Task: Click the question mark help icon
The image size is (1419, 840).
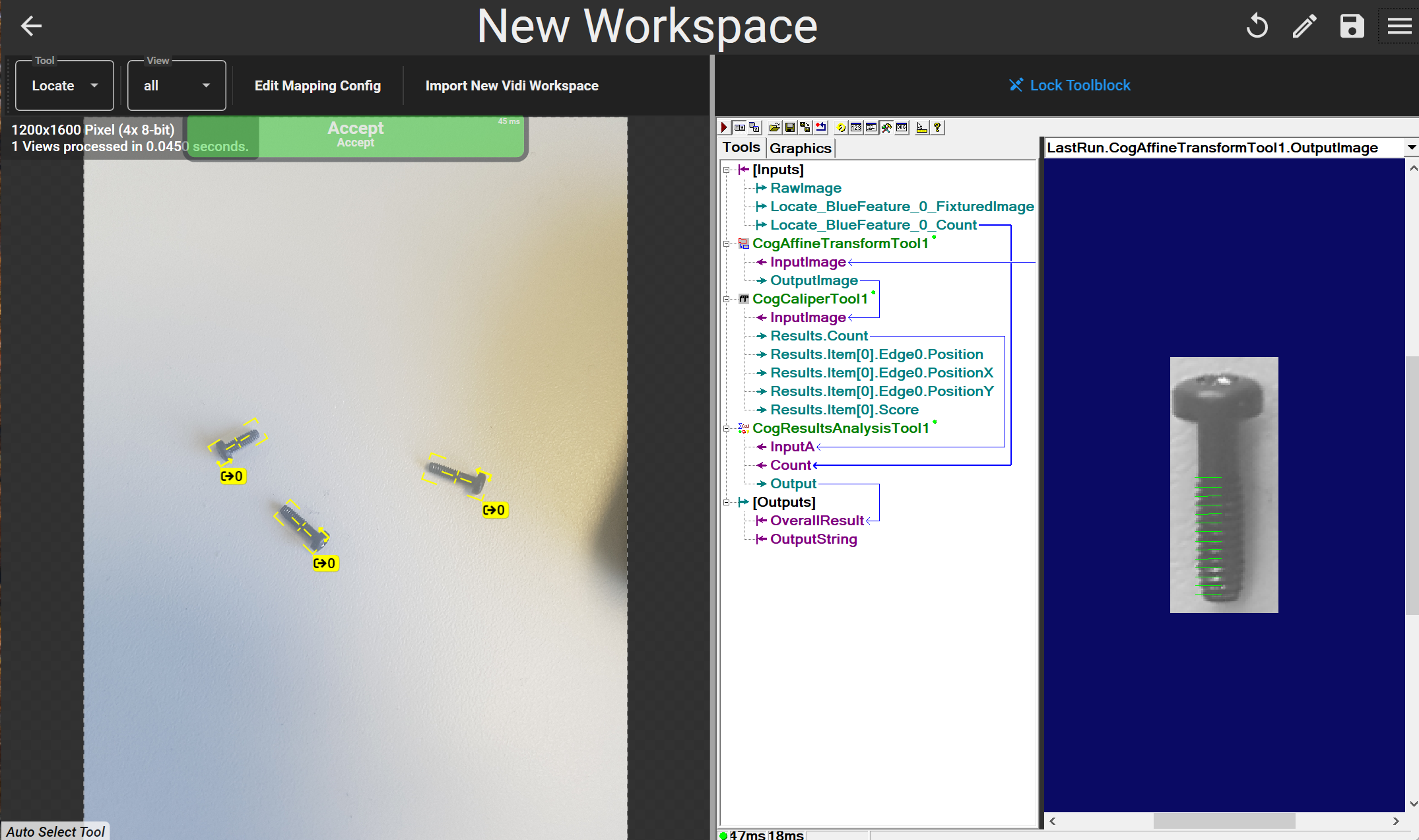Action: point(937,127)
